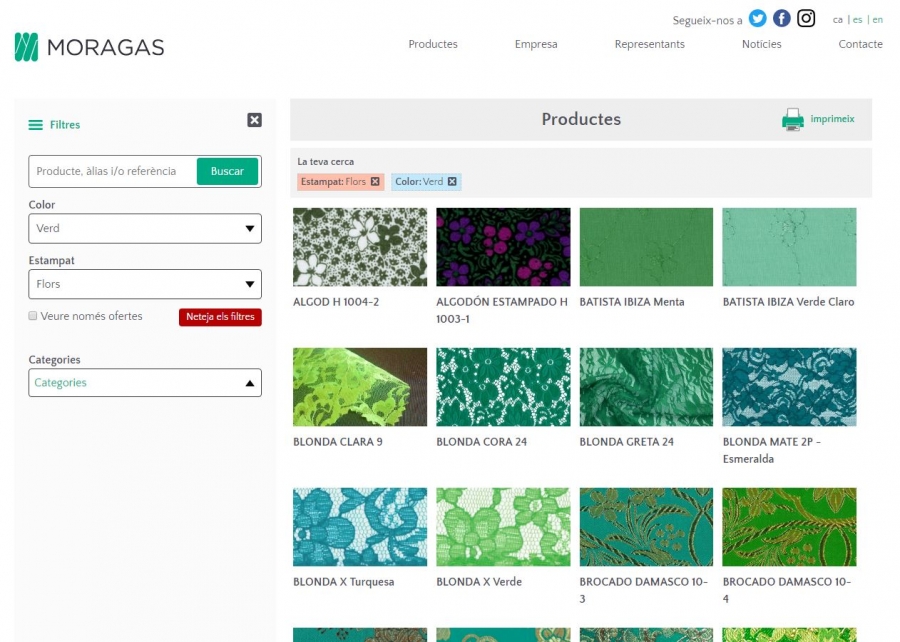This screenshot has height=642, width=900.
Task: Collapse the Categories dropdown
Action: (x=145, y=383)
